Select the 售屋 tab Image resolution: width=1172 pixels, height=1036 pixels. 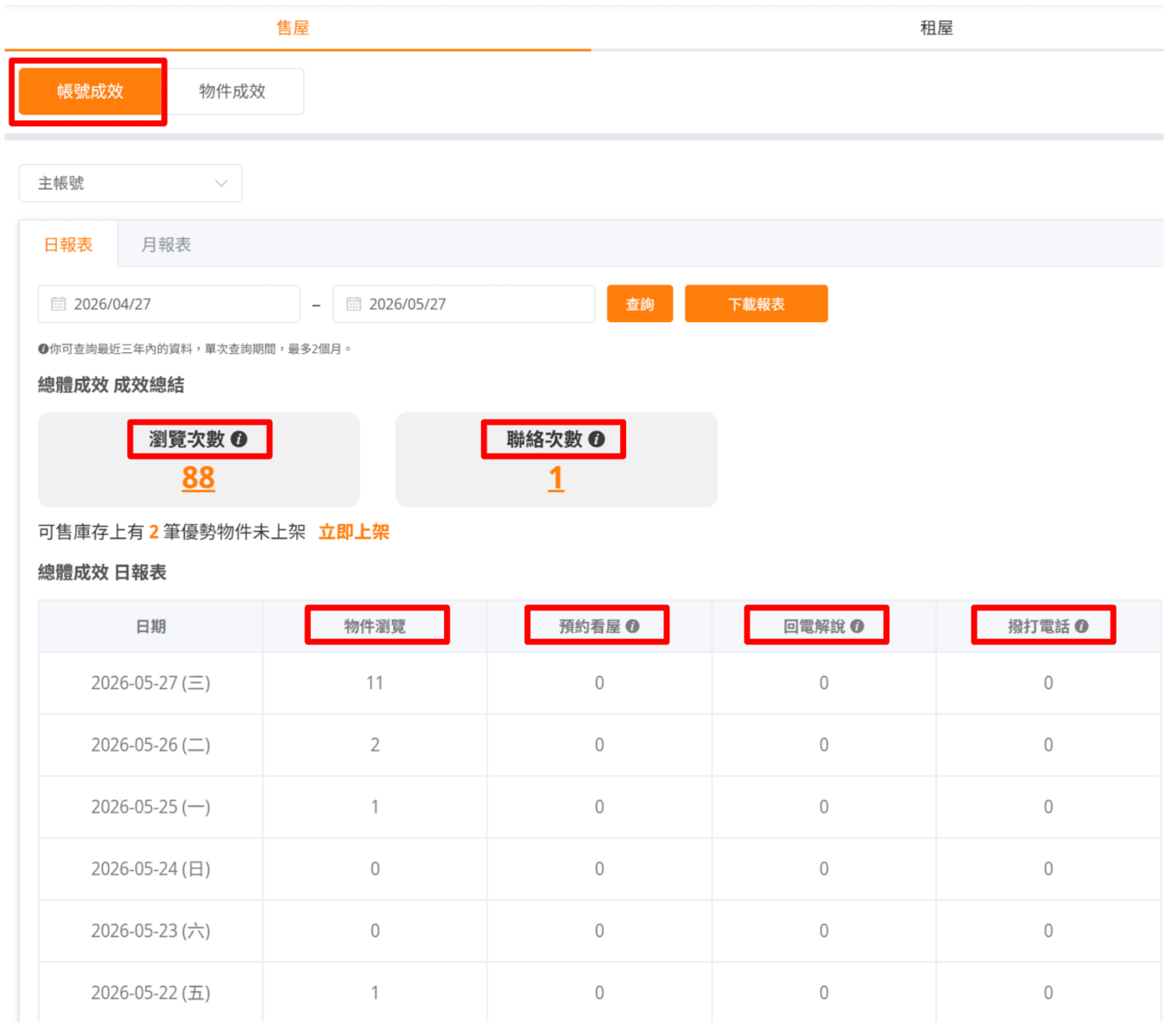coord(293,28)
